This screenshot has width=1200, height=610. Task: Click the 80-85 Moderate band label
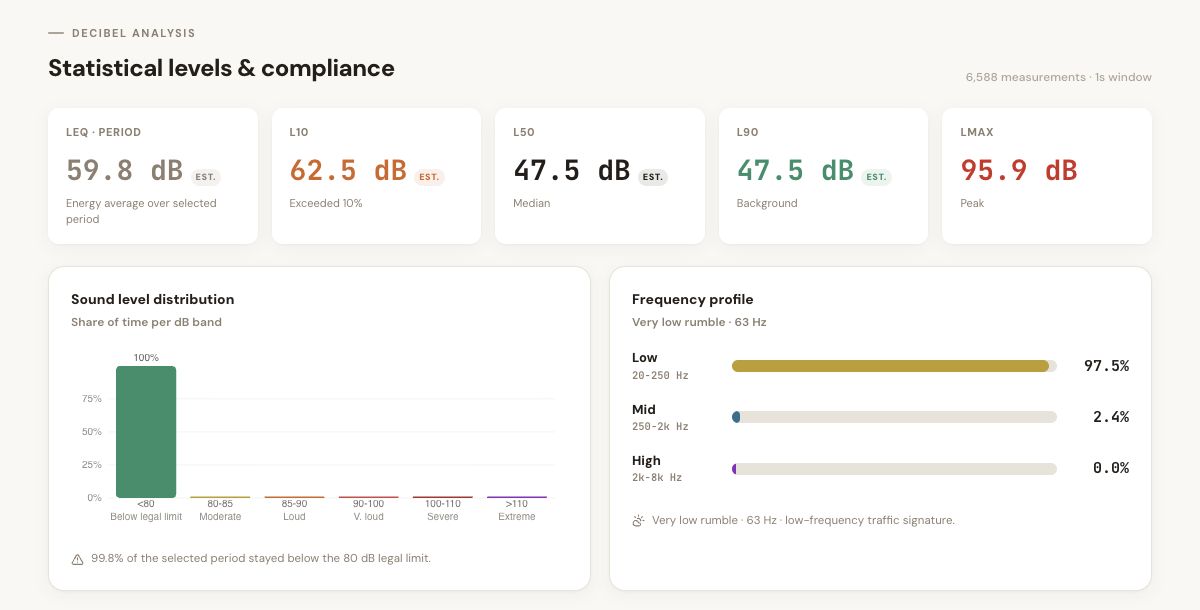(220, 510)
